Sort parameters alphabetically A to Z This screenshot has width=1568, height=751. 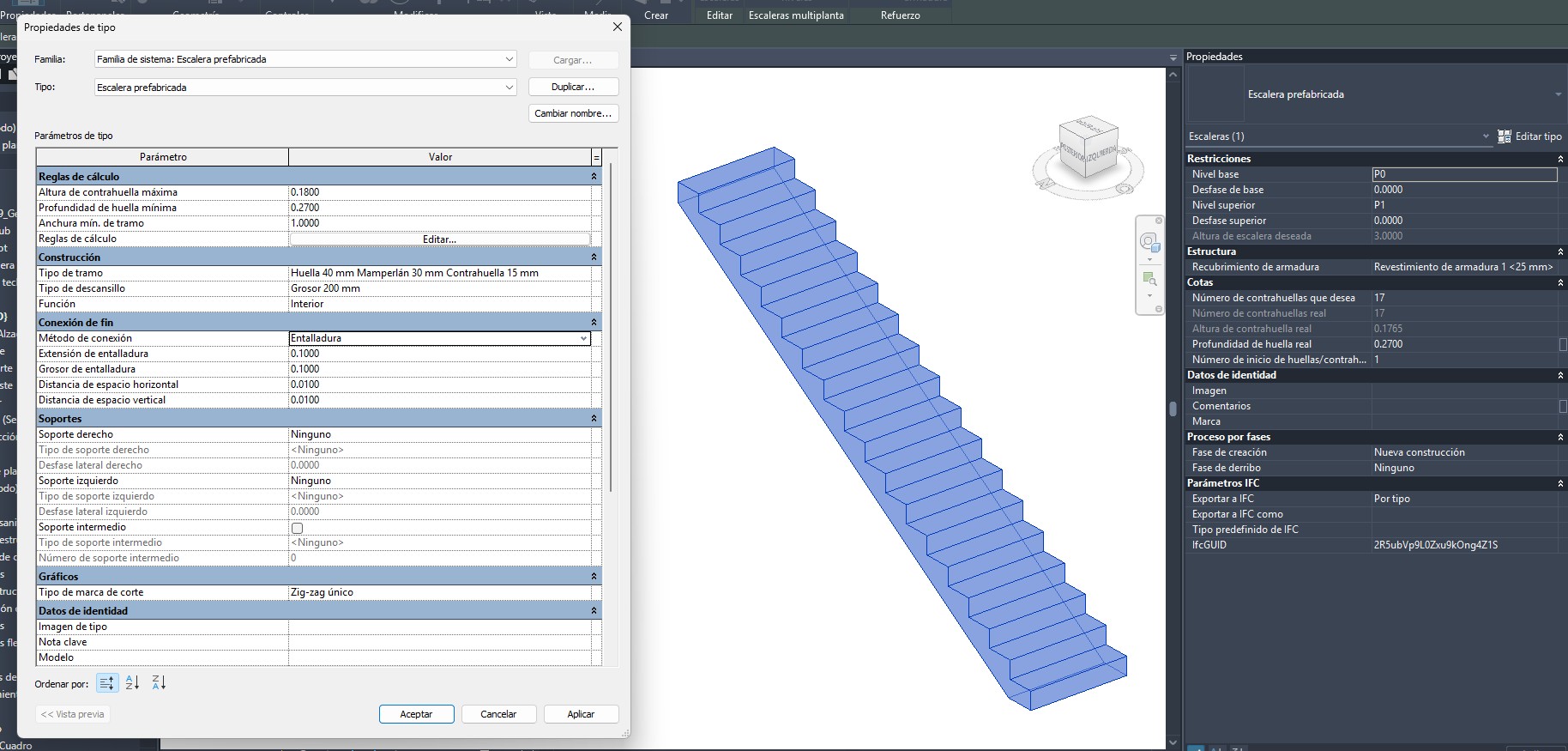[132, 683]
